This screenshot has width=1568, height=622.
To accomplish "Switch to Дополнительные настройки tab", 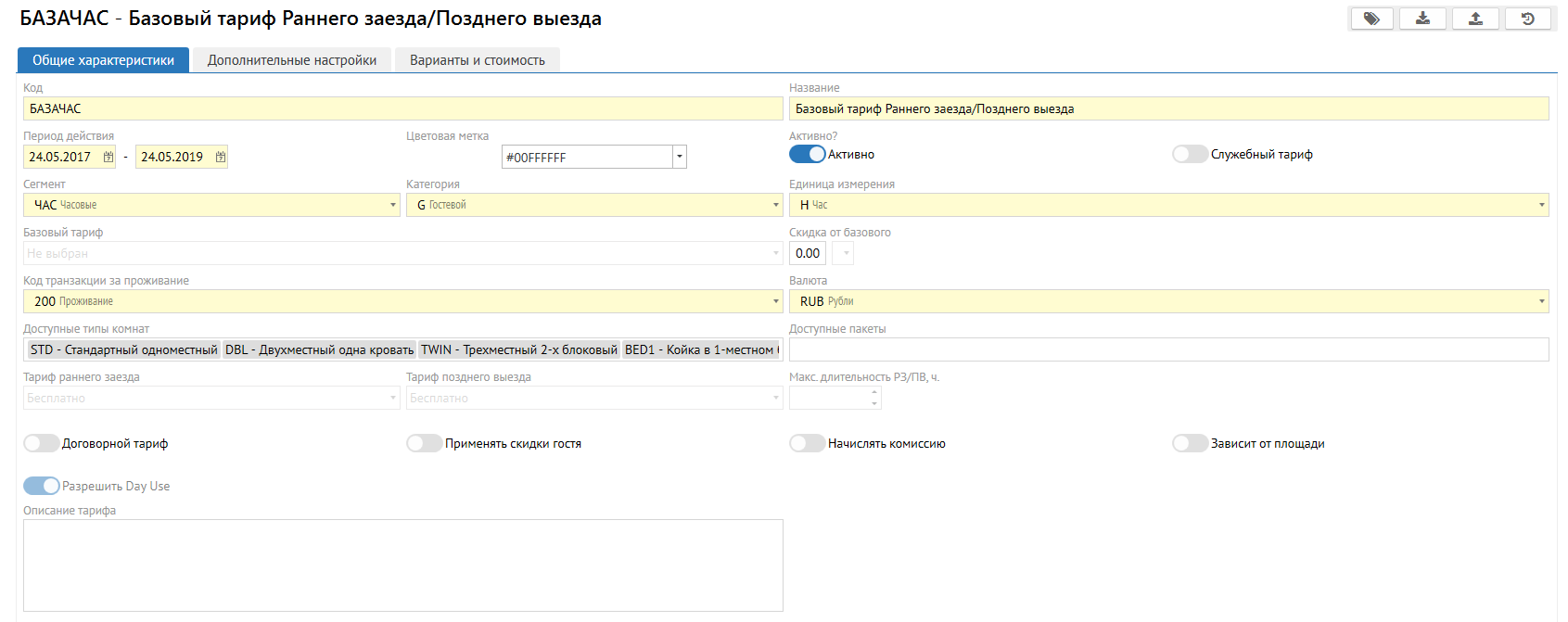I will click(292, 60).
